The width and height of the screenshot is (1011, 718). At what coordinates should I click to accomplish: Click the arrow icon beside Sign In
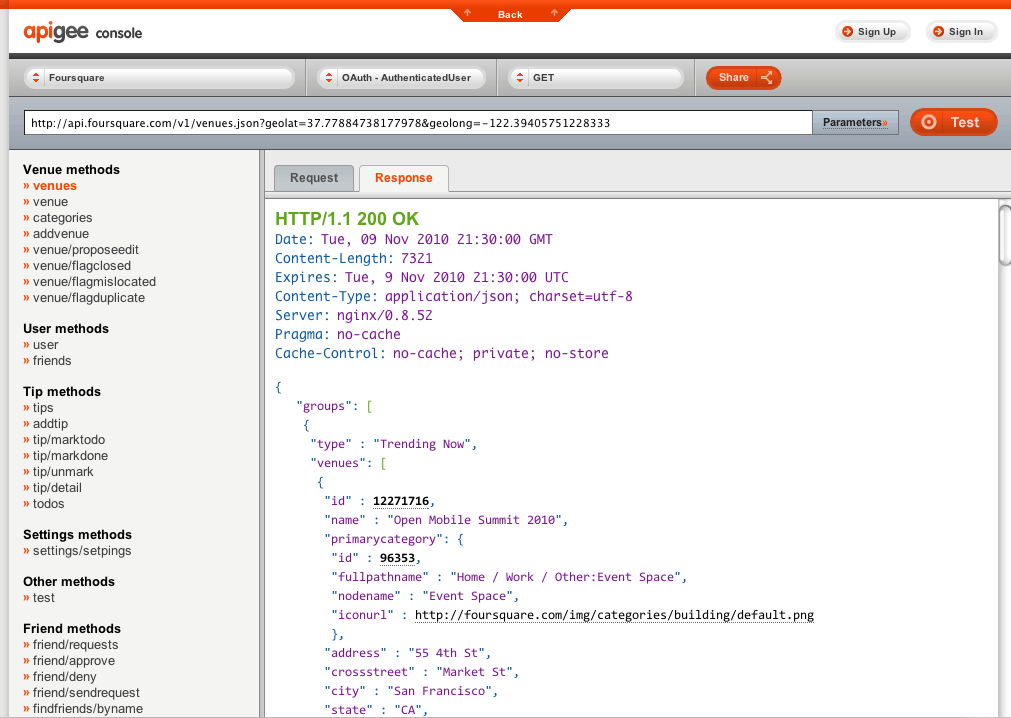pyautogui.click(x=939, y=32)
